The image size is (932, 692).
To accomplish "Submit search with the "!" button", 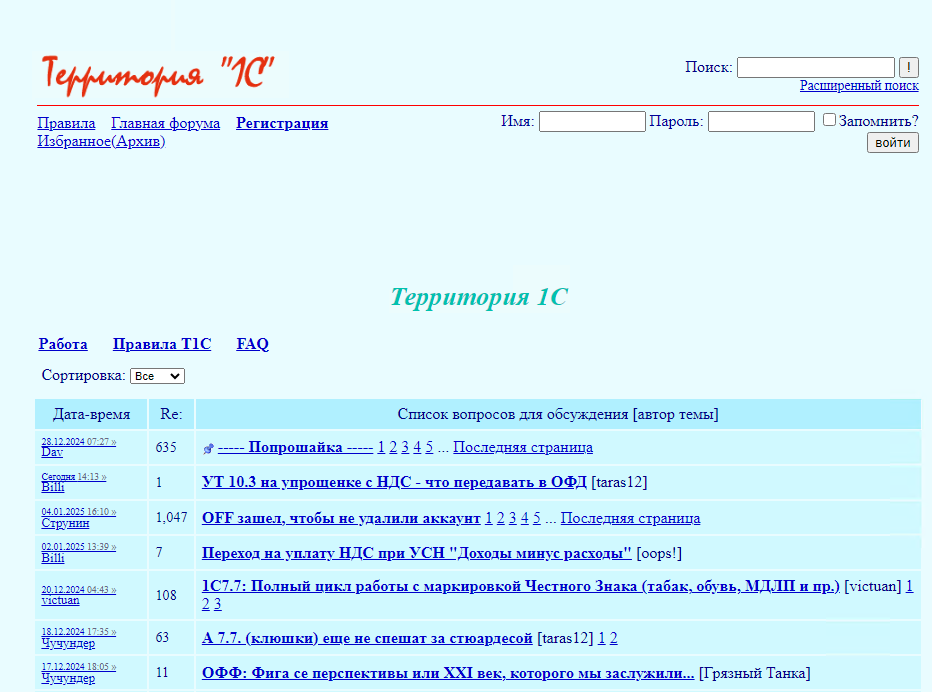I will pos(908,68).
